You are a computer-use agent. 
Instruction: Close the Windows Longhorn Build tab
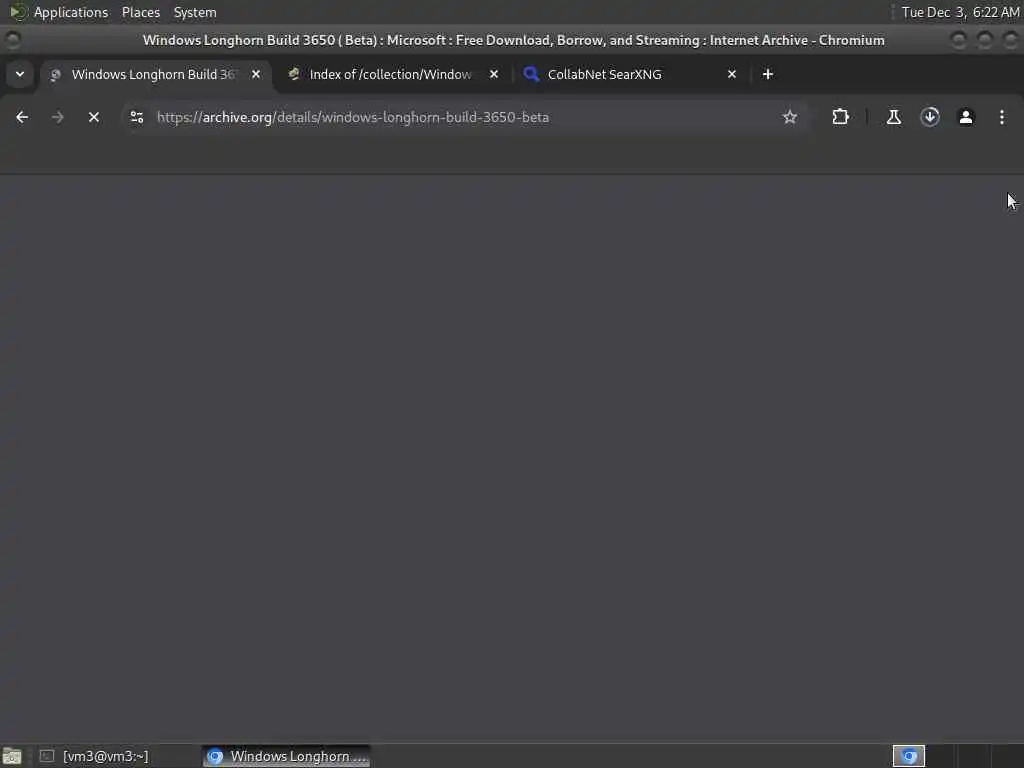tap(256, 74)
